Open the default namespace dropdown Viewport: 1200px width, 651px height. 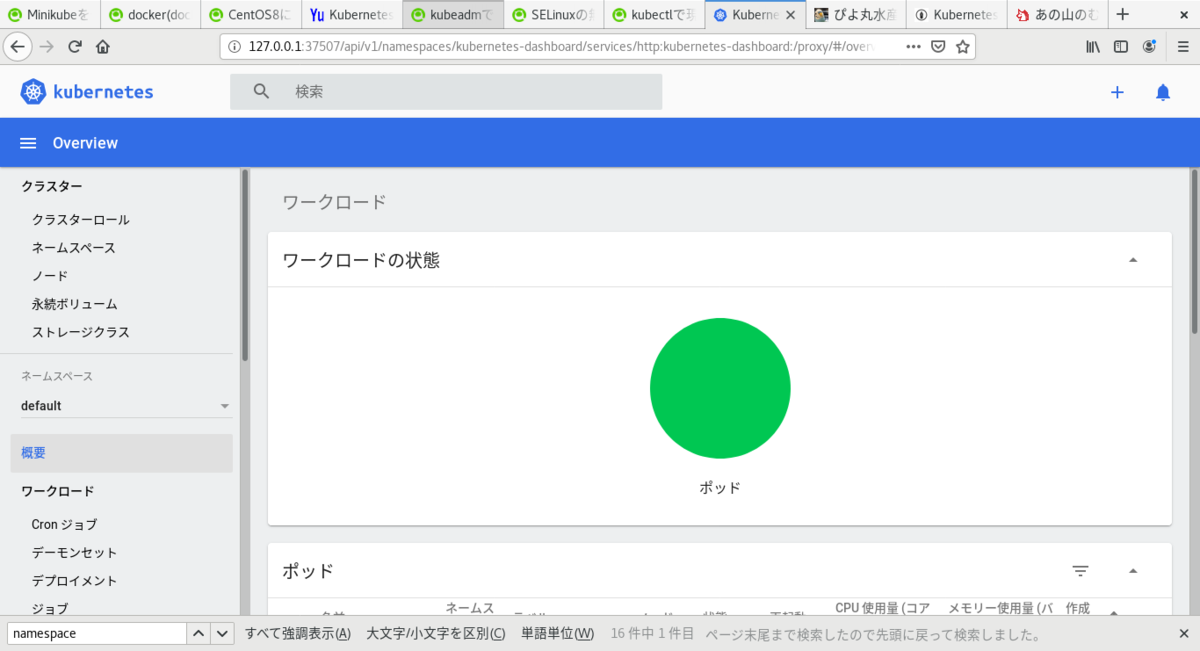(x=126, y=406)
